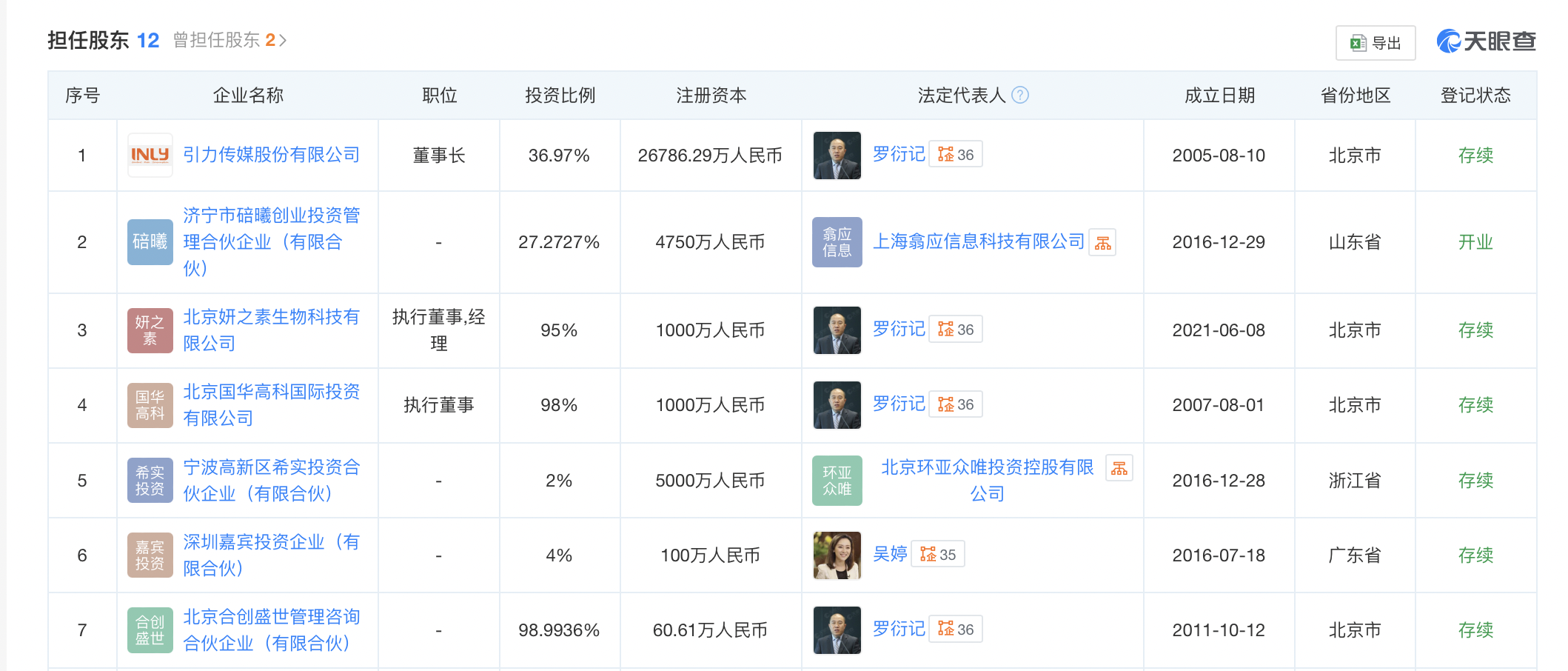
Task: Click the 合创盛世 company logo tile
Action: click(150, 630)
